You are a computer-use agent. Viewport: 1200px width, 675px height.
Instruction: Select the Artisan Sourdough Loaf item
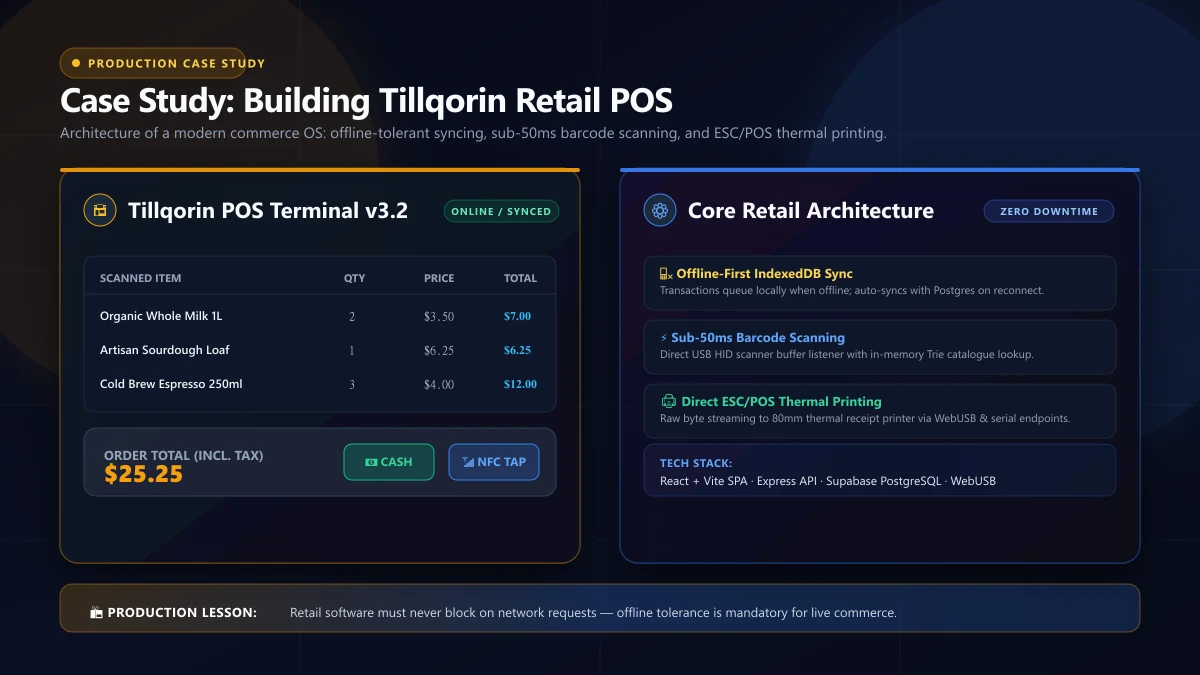tap(165, 350)
